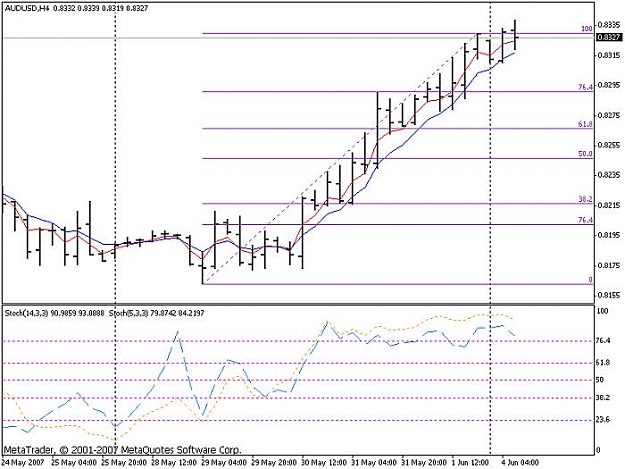
Task: Click the 0.8215 price axis label
Action: pos(609,205)
